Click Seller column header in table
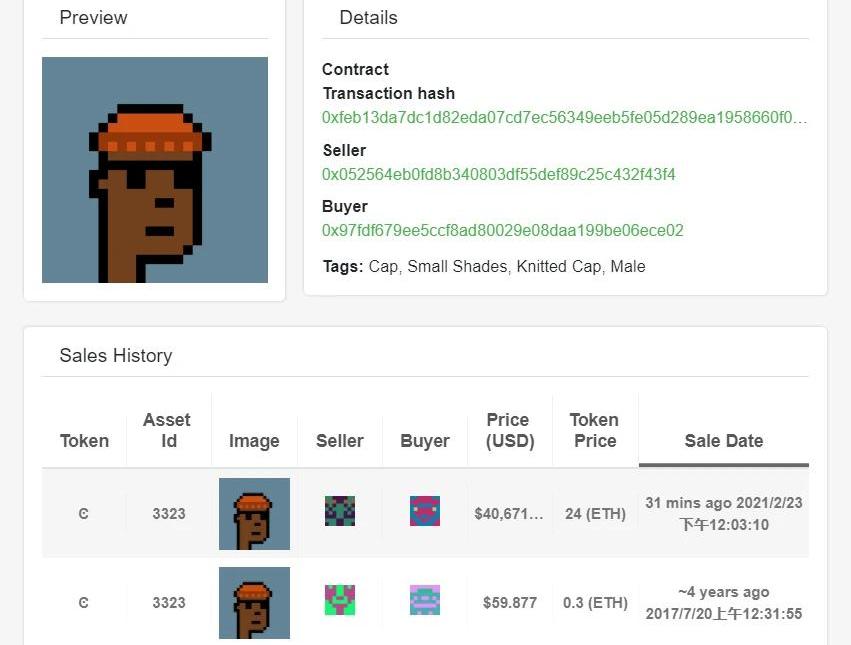 [340, 440]
